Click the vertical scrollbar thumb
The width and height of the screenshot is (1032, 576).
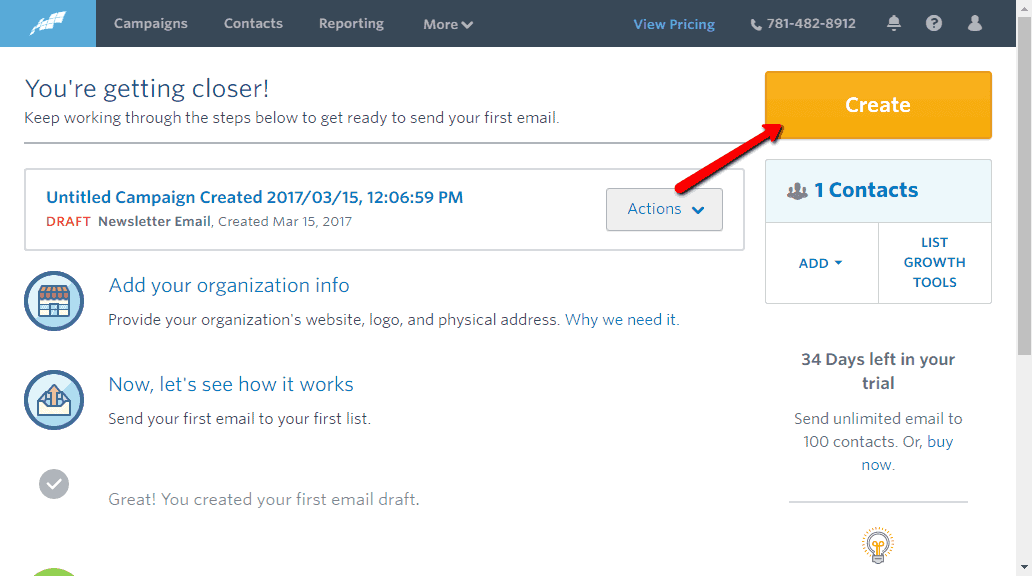pos(1024,187)
